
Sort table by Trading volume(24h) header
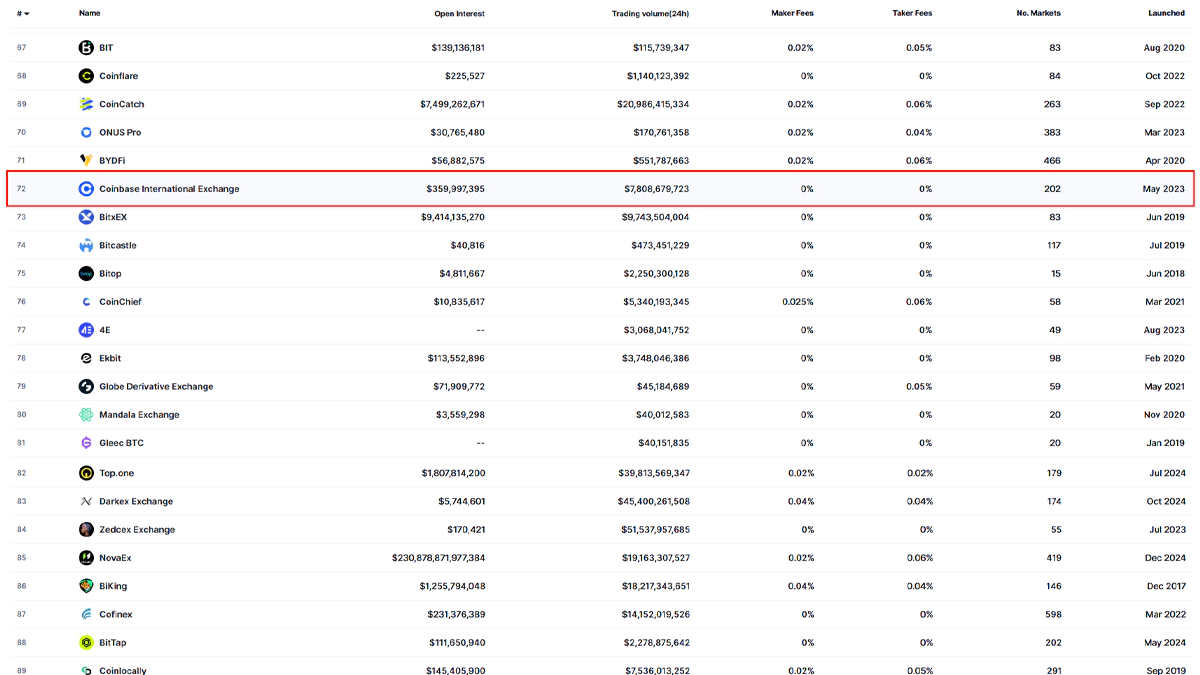[x=650, y=14]
